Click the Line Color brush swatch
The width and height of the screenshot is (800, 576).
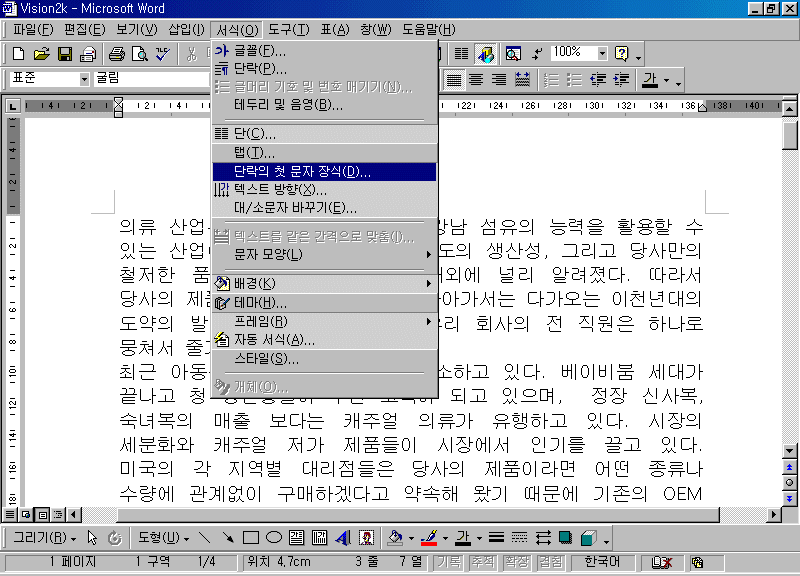click(x=429, y=538)
